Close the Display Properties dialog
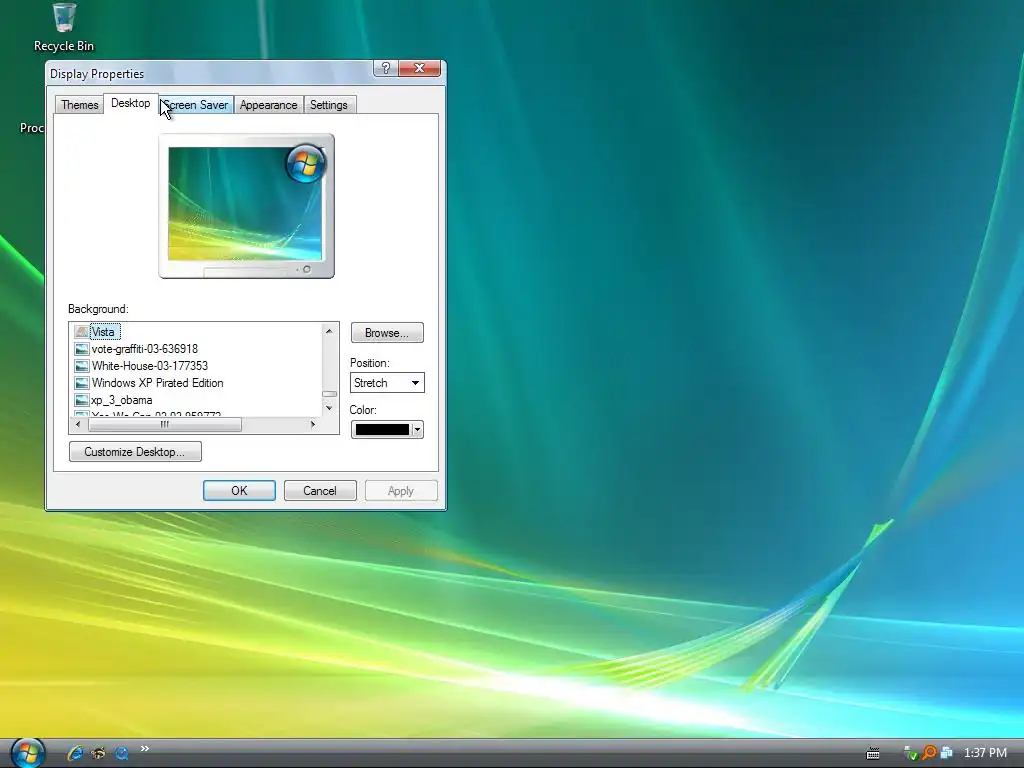Viewport: 1024px width, 768px height. click(419, 68)
